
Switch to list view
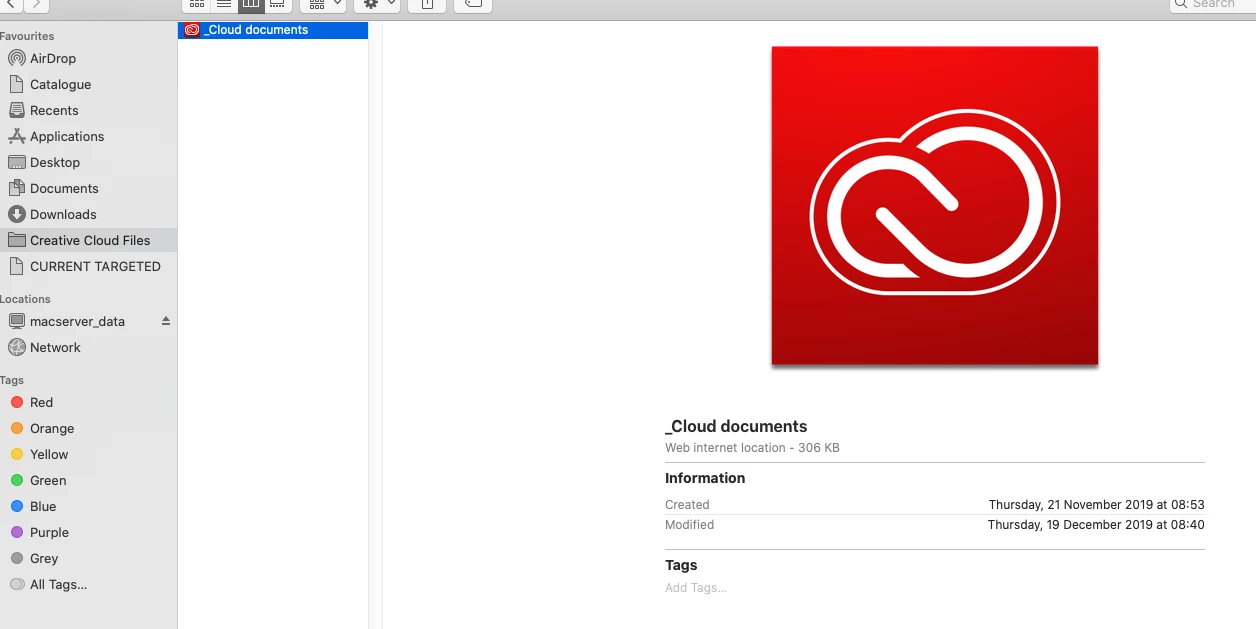click(224, 4)
